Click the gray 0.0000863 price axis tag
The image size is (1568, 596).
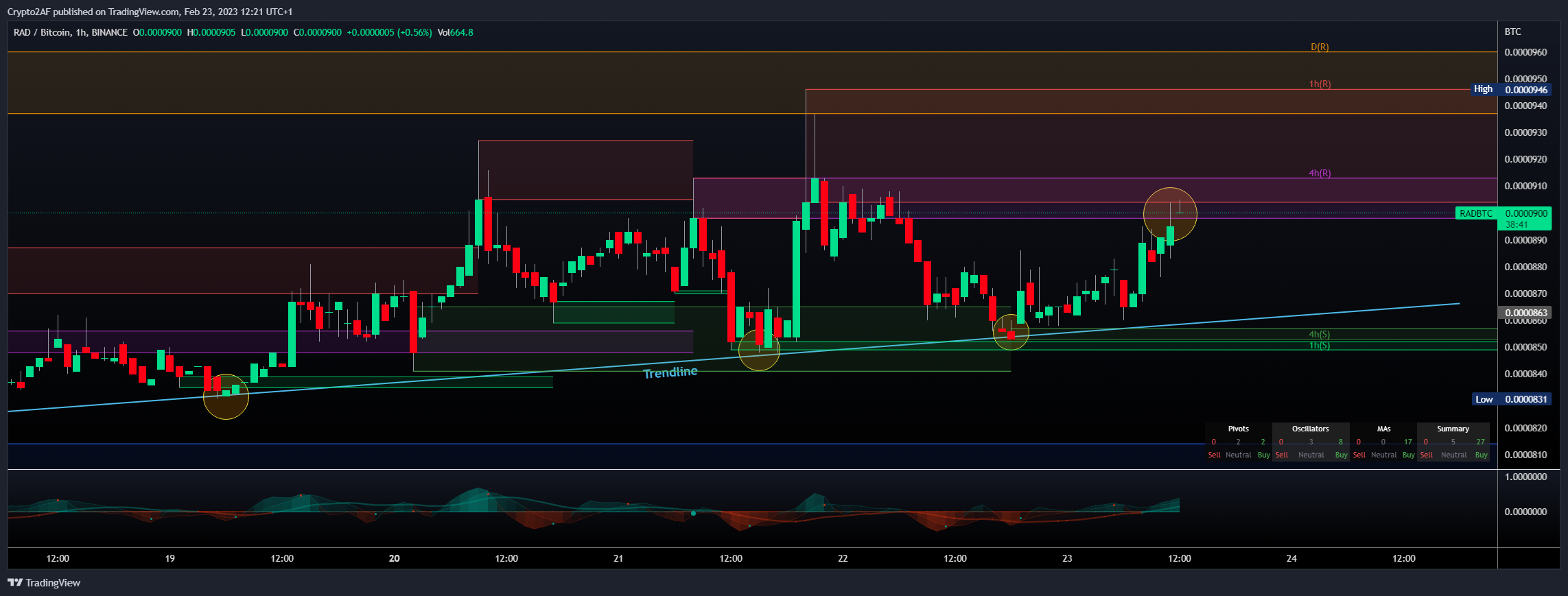pyautogui.click(x=1525, y=313)
